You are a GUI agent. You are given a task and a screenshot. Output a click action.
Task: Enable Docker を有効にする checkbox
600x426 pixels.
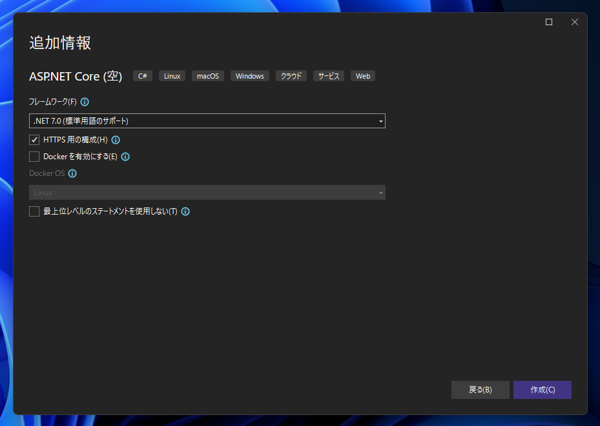[x=34, y=157]
